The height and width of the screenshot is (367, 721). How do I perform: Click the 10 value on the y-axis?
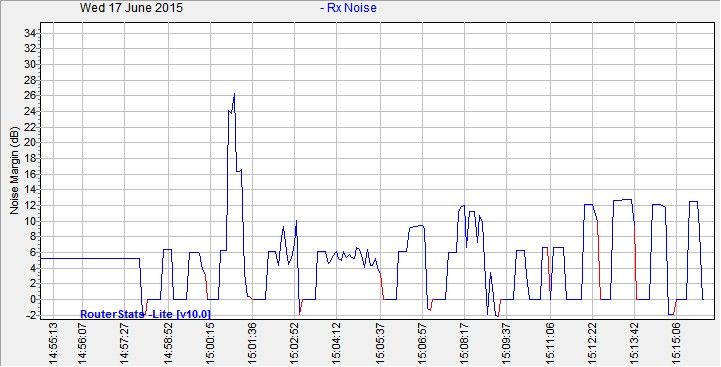point(30,221)
